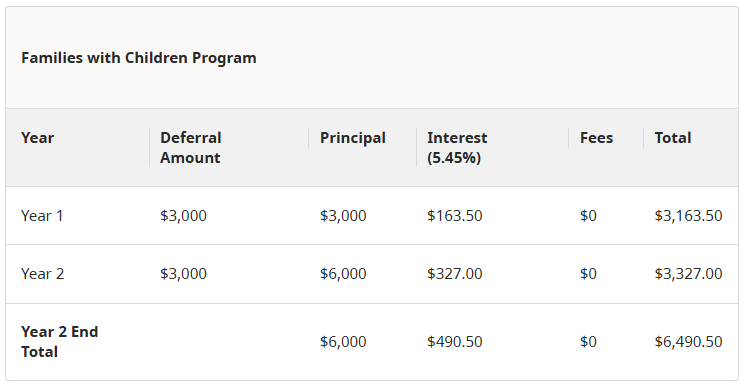Click the Year 1 interest value $163.50
This screenshot has height=386, width=744.
(455, 216)
